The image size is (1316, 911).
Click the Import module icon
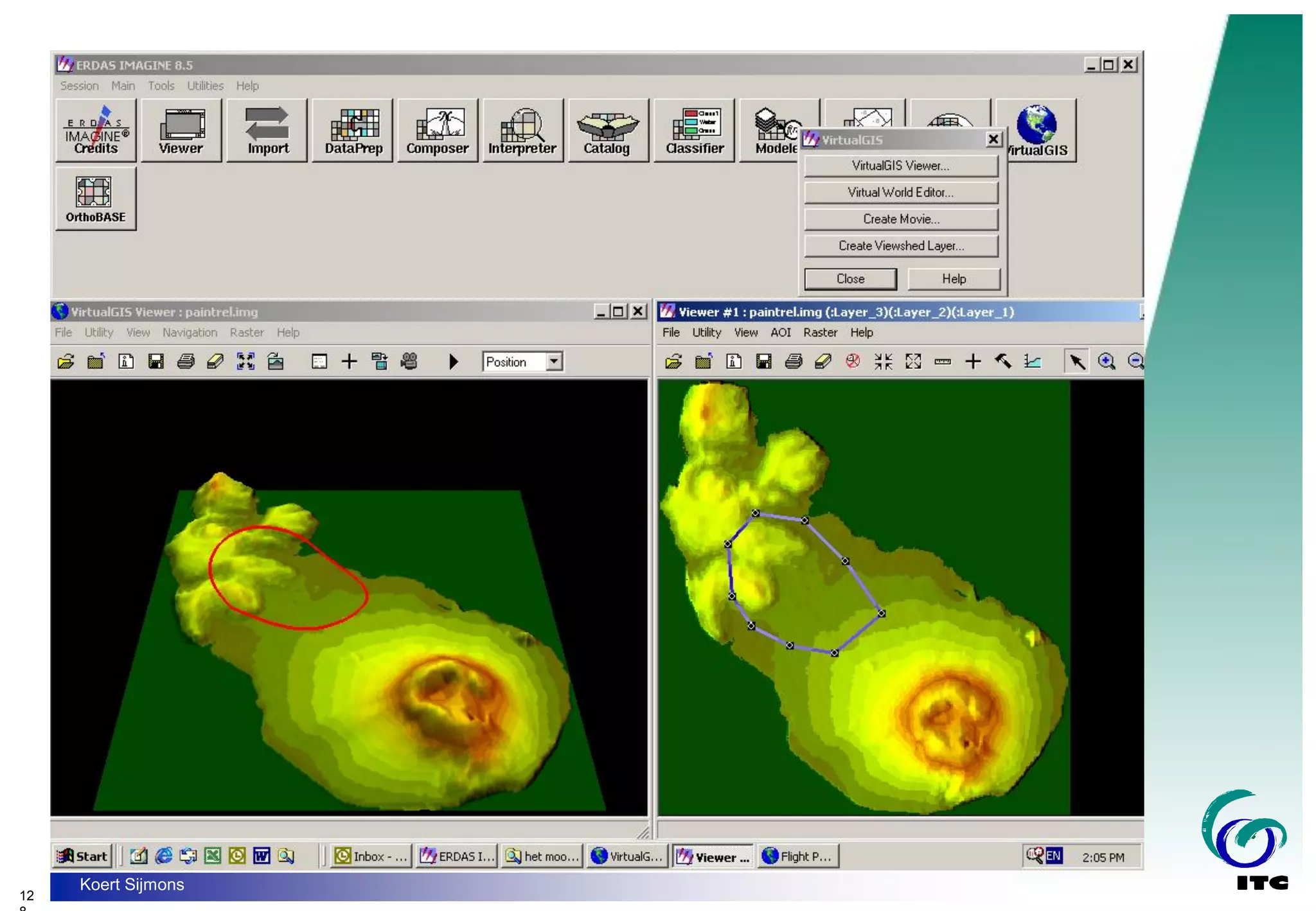(267, 130)
